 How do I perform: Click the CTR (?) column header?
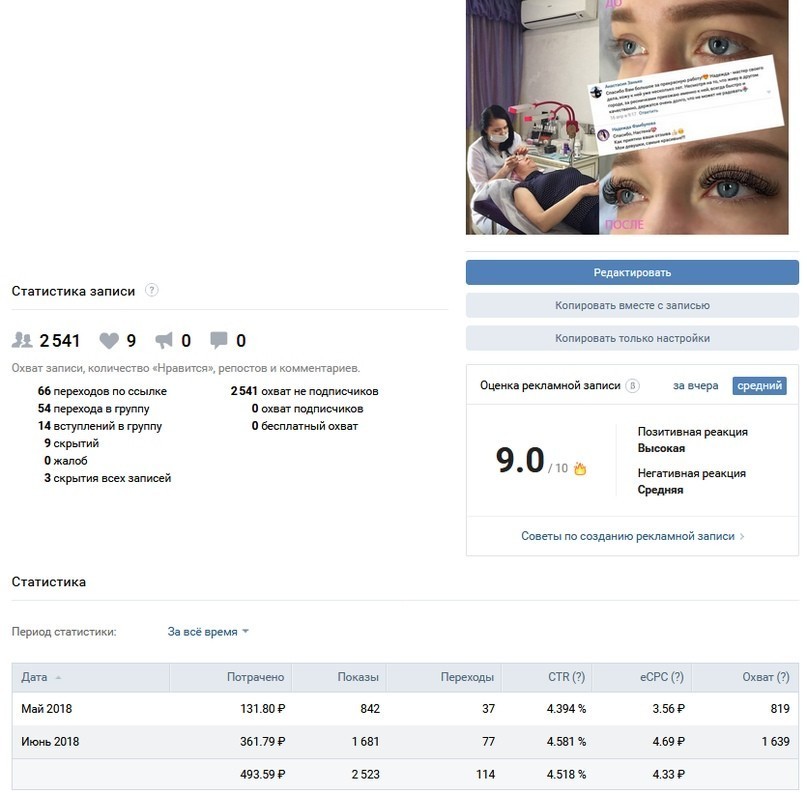(x=547, y=677)
